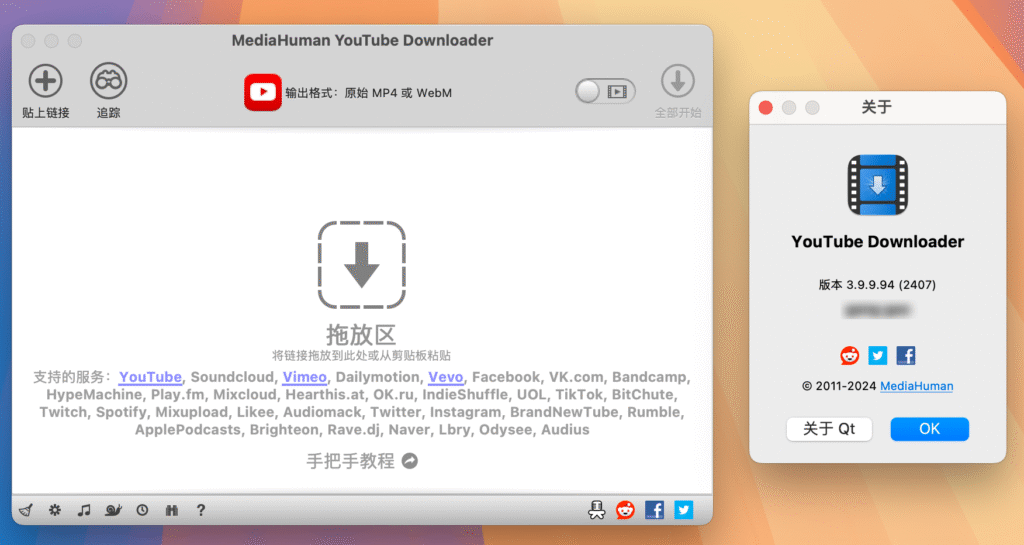Viewport: 1024px width, 545px height.
Task: Click the Start All download arrow icon
Action: 678,81
